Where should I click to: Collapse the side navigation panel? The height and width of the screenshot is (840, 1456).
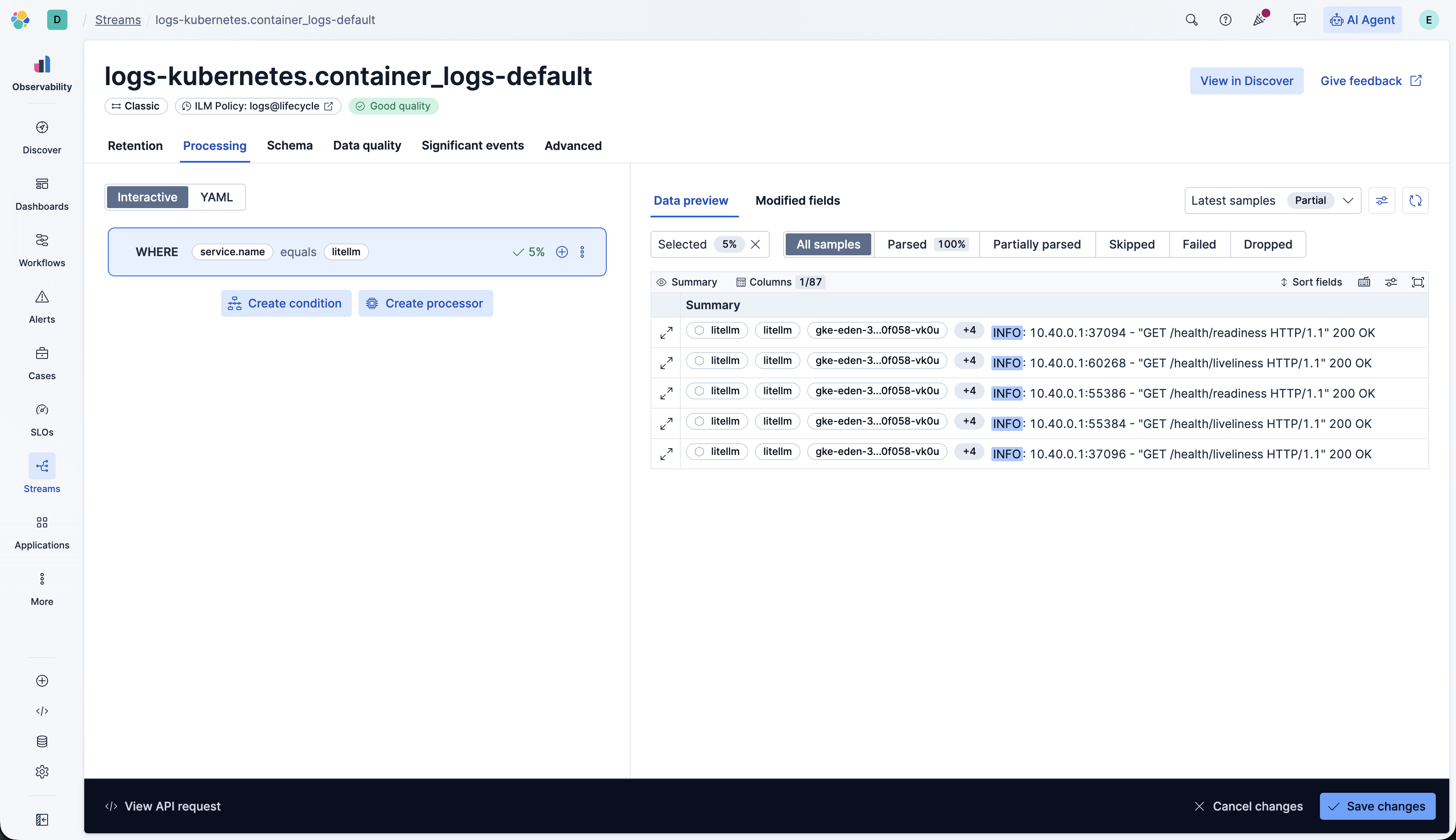pyautogui.click(x=42, y=820)
